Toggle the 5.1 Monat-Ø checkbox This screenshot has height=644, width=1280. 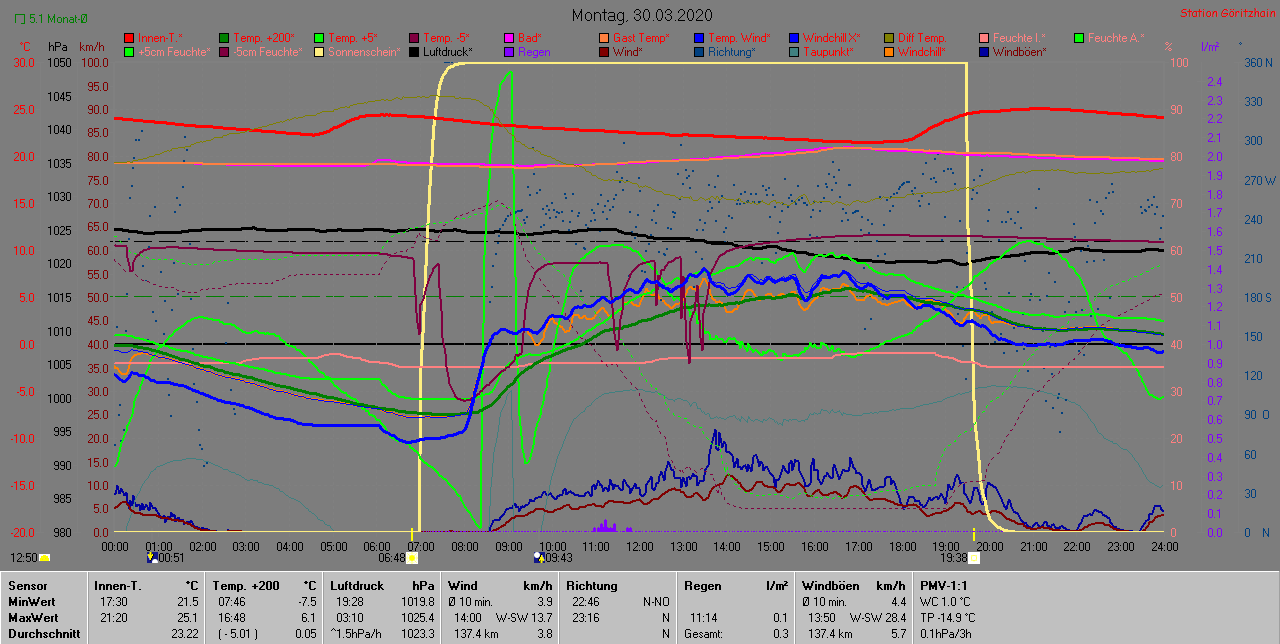pos(20,19)
